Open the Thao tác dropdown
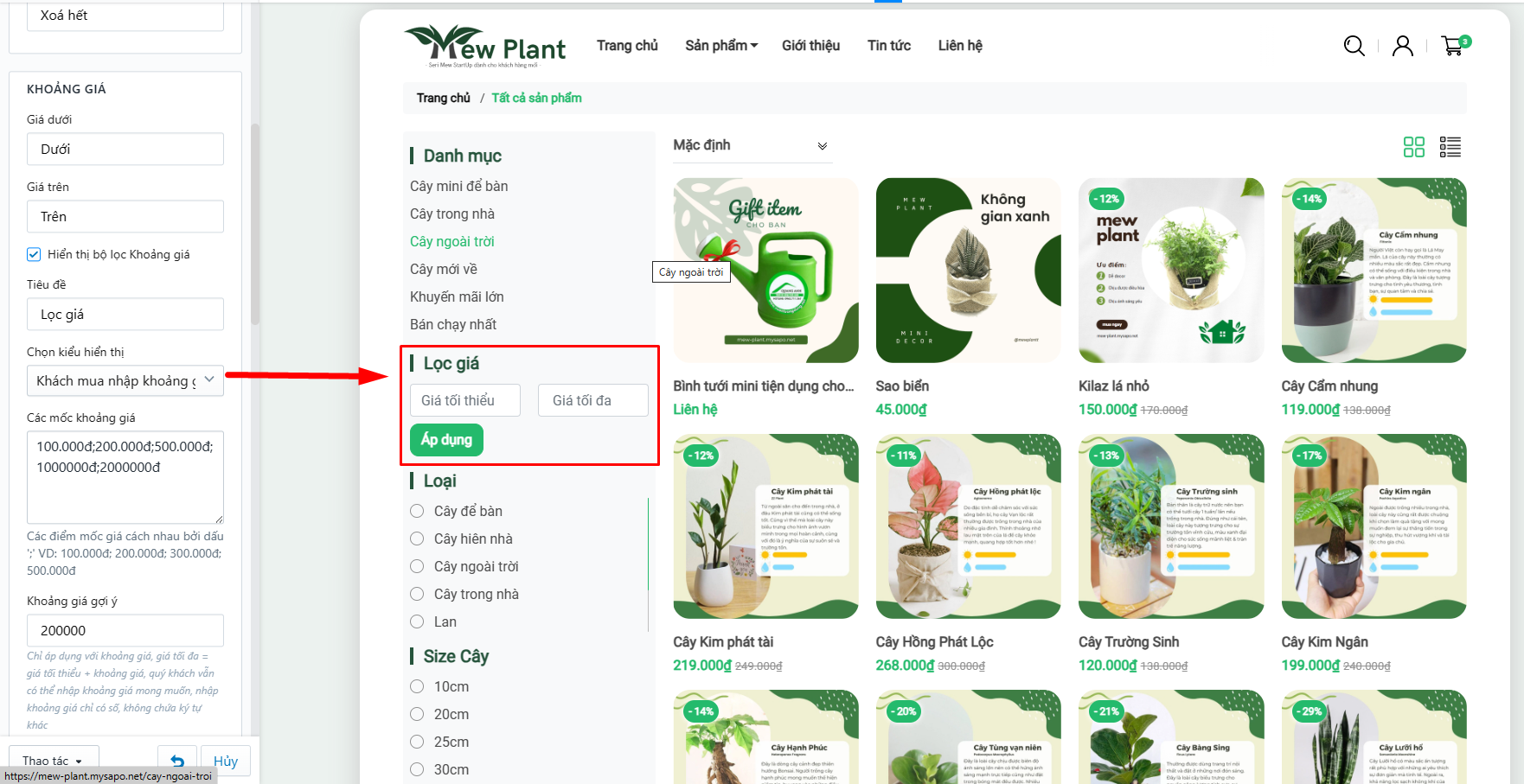Screen dimensions: 1524x784 coord(54,761)
